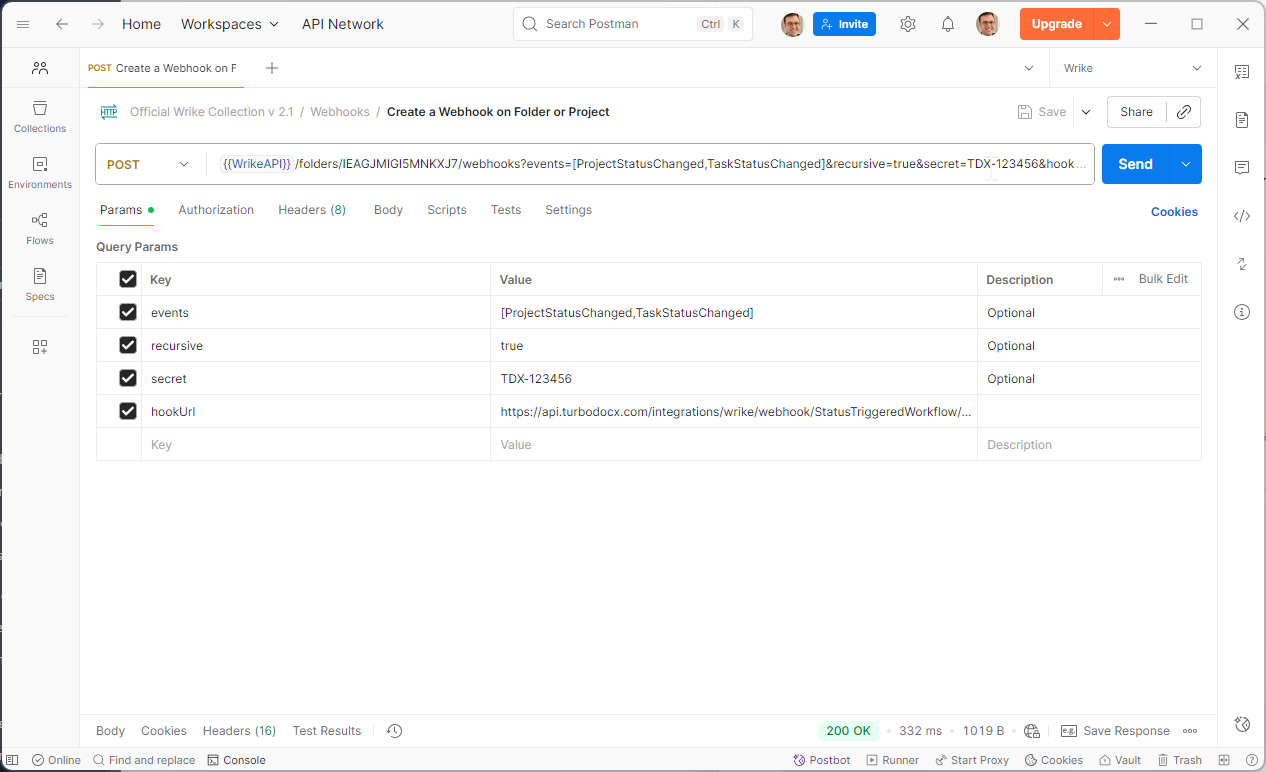Image resolution: width=1266 pixels, height=772 pixels.
Task: Open the comments panel
Action: 1242,167
